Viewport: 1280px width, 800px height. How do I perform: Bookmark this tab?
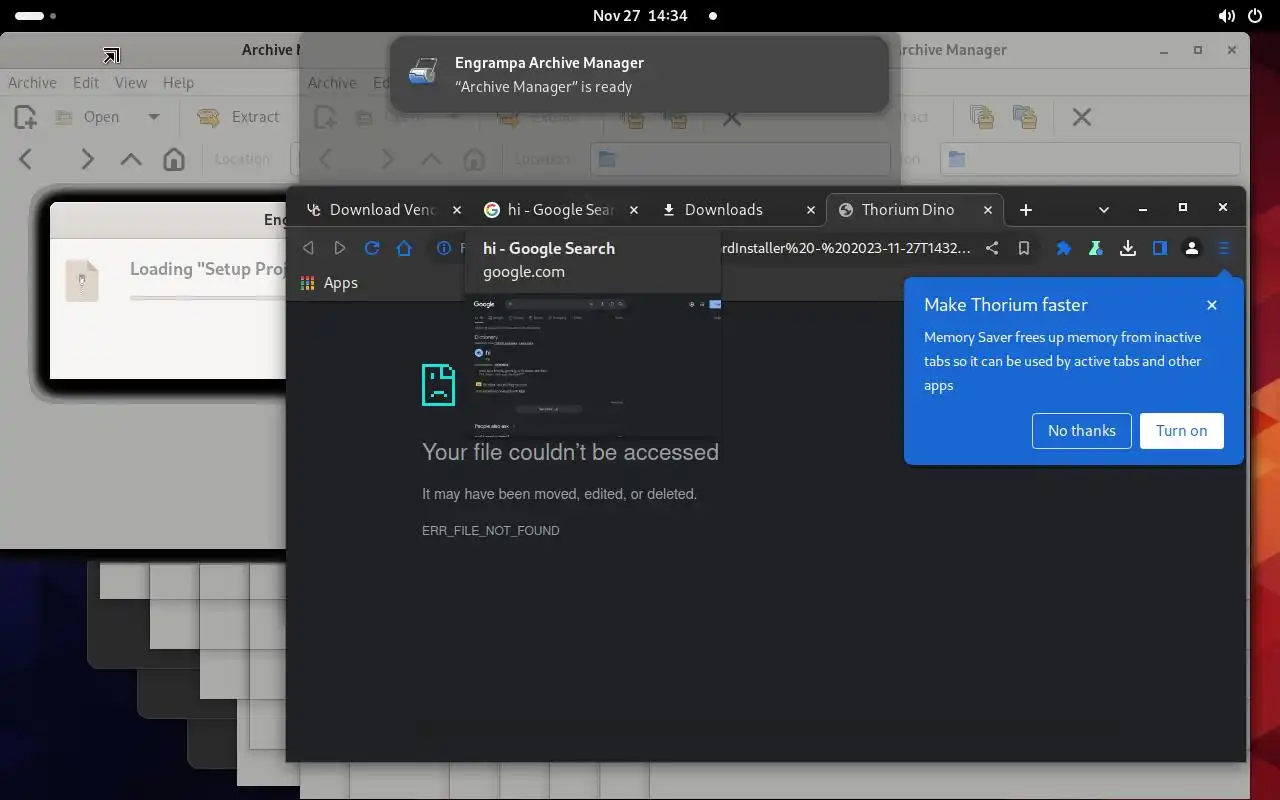click(x=1024, y=248)
